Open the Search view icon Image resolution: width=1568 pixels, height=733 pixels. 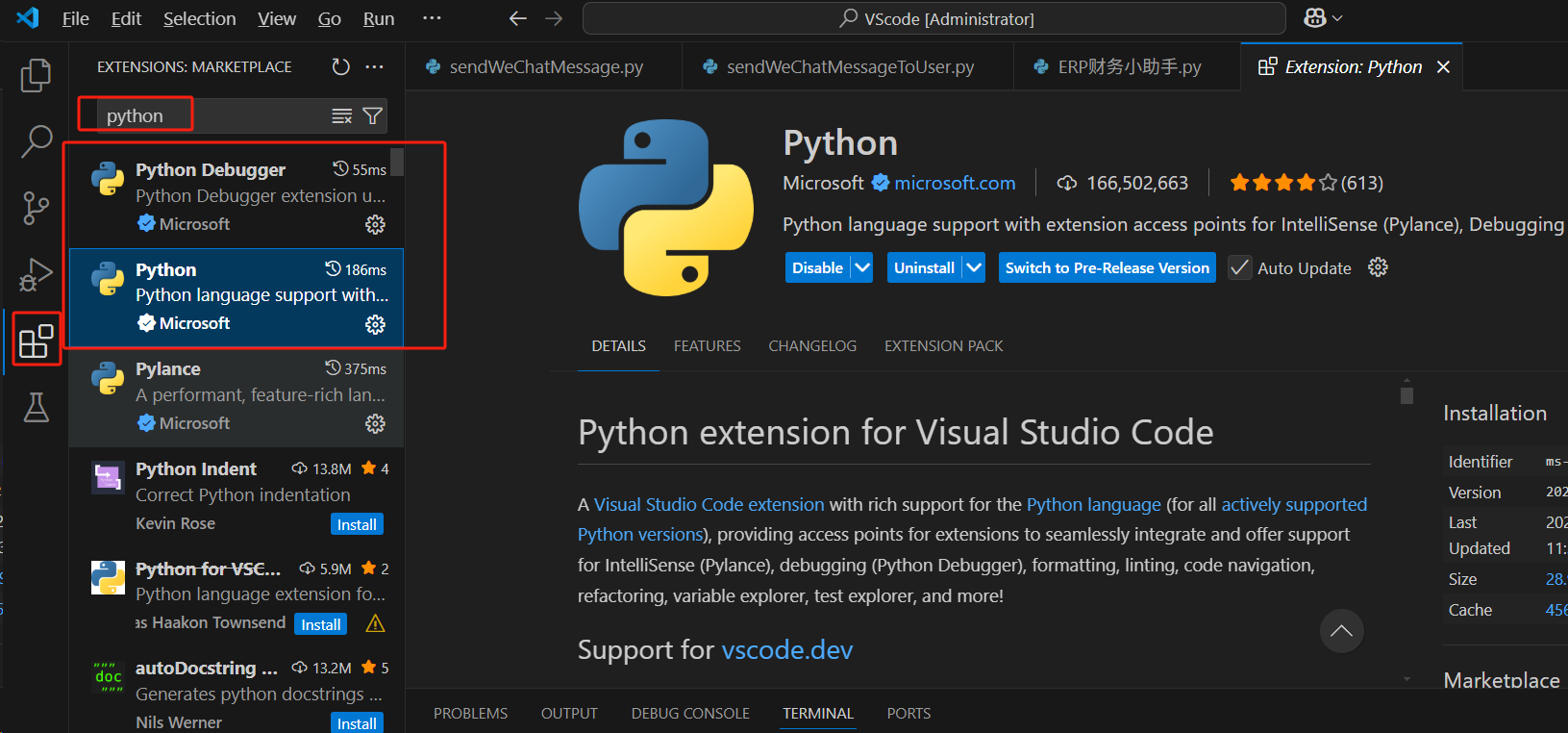[x=36, y=141]
